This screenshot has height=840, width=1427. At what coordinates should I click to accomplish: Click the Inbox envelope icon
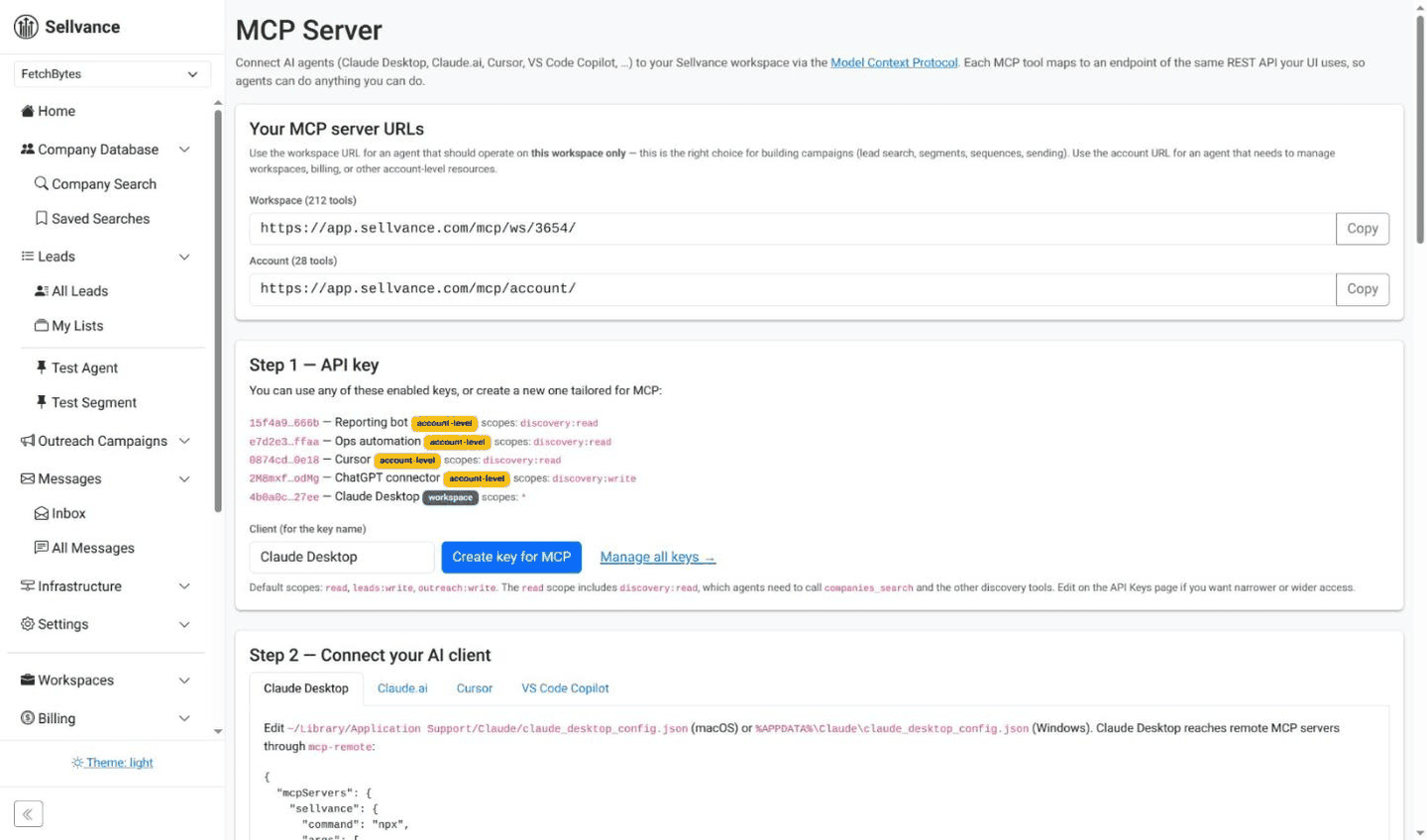coord(42,513)
